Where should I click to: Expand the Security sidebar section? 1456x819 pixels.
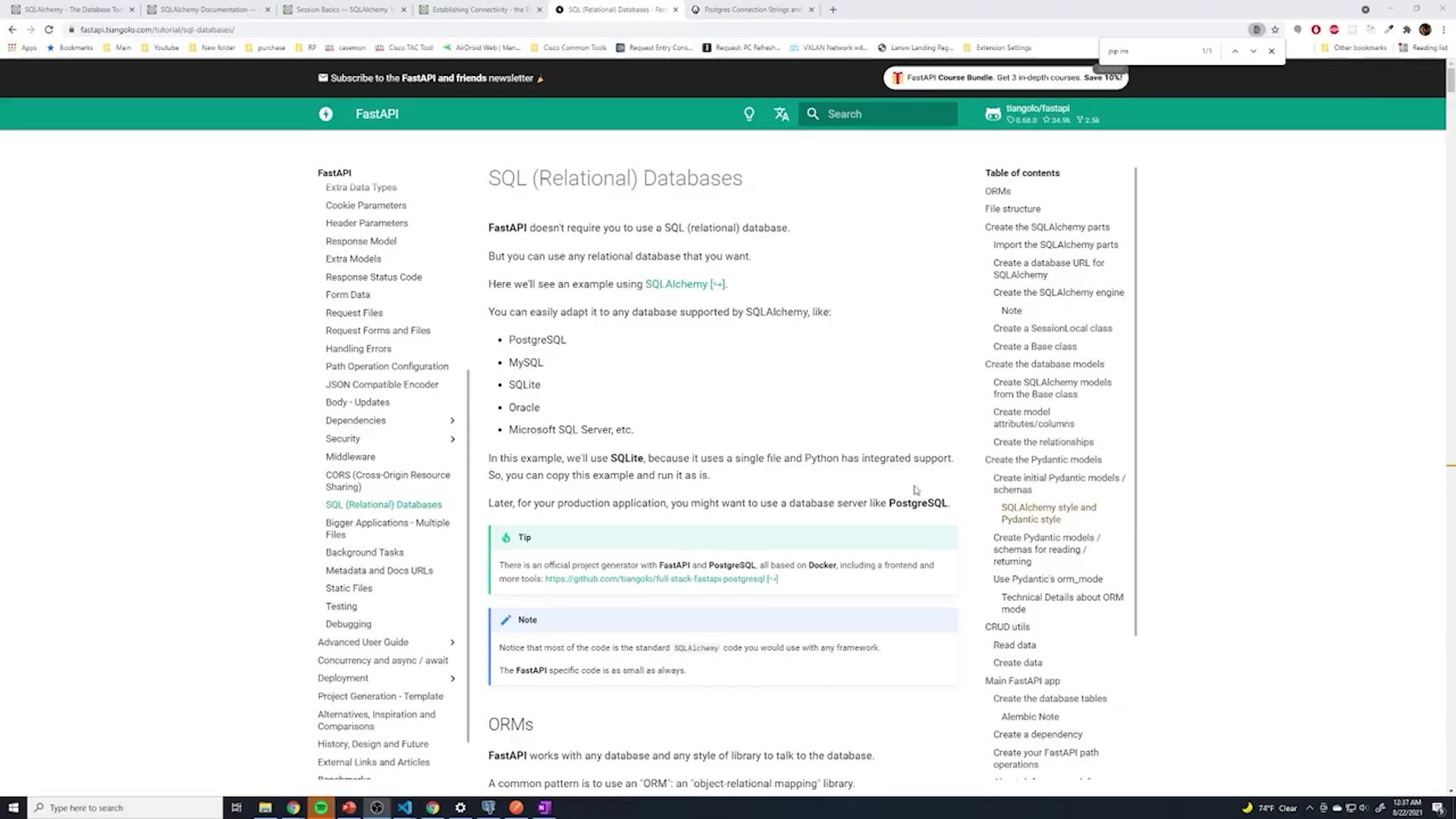pyautogui.click(x=453, y=439)
